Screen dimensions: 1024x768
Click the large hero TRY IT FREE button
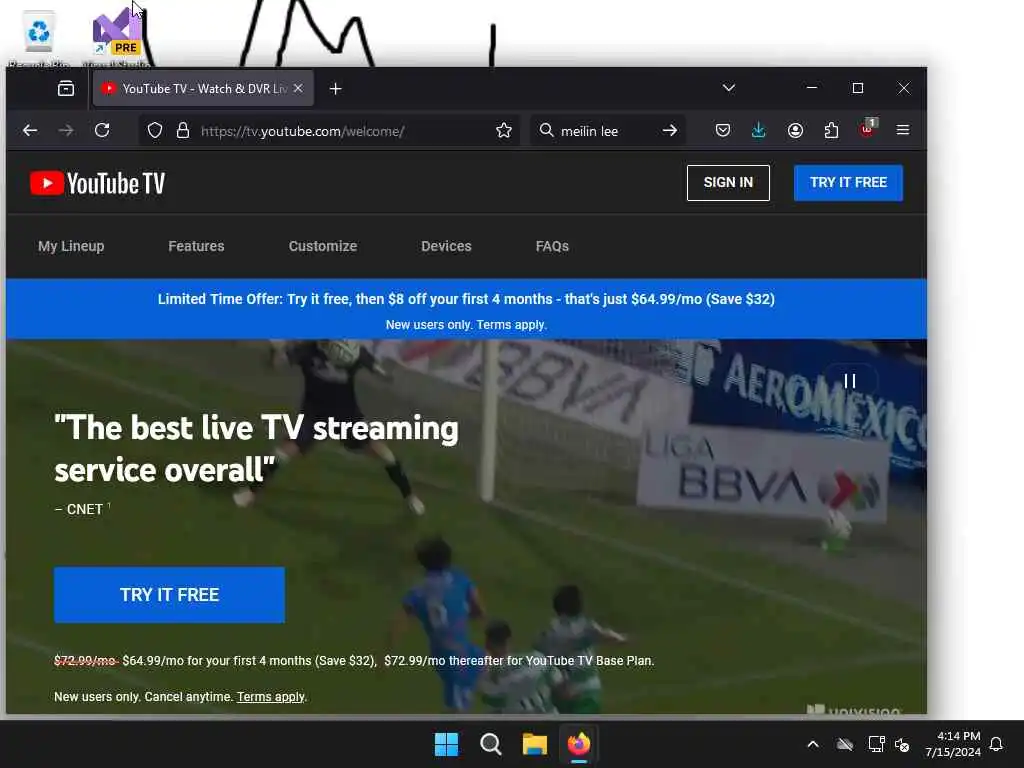point(169,595)
